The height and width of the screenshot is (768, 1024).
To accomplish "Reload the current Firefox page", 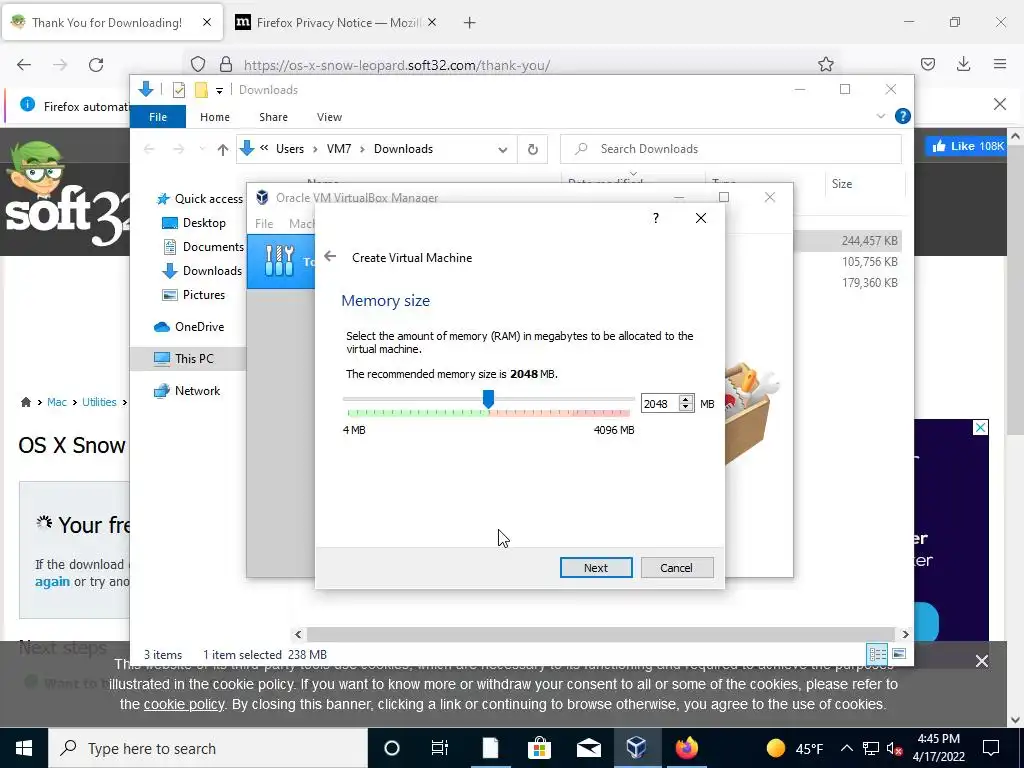I will pos(96,65).
